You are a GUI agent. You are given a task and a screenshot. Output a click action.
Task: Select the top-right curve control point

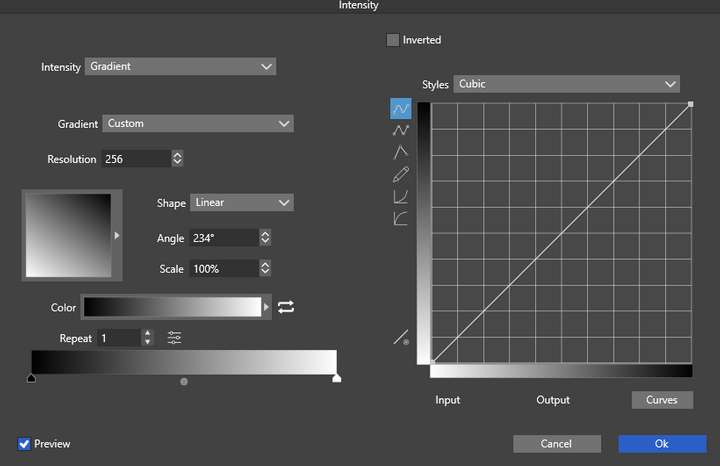[x=690, y=104]
